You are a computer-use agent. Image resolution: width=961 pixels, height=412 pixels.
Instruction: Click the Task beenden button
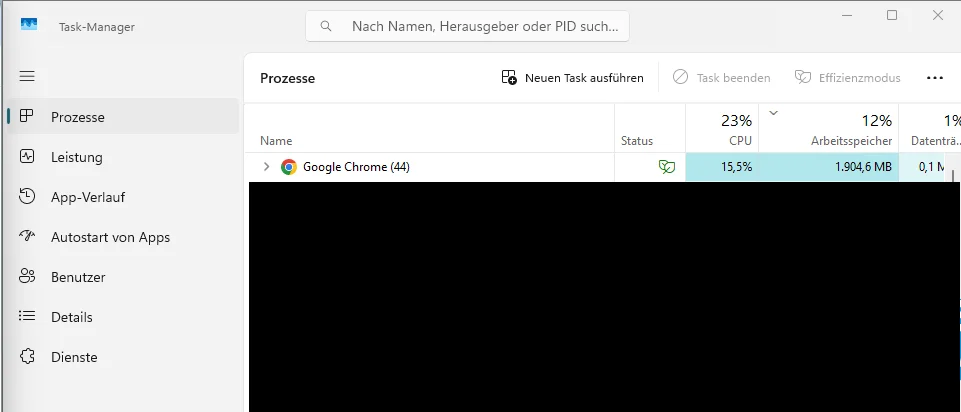[x=721, y=78]
